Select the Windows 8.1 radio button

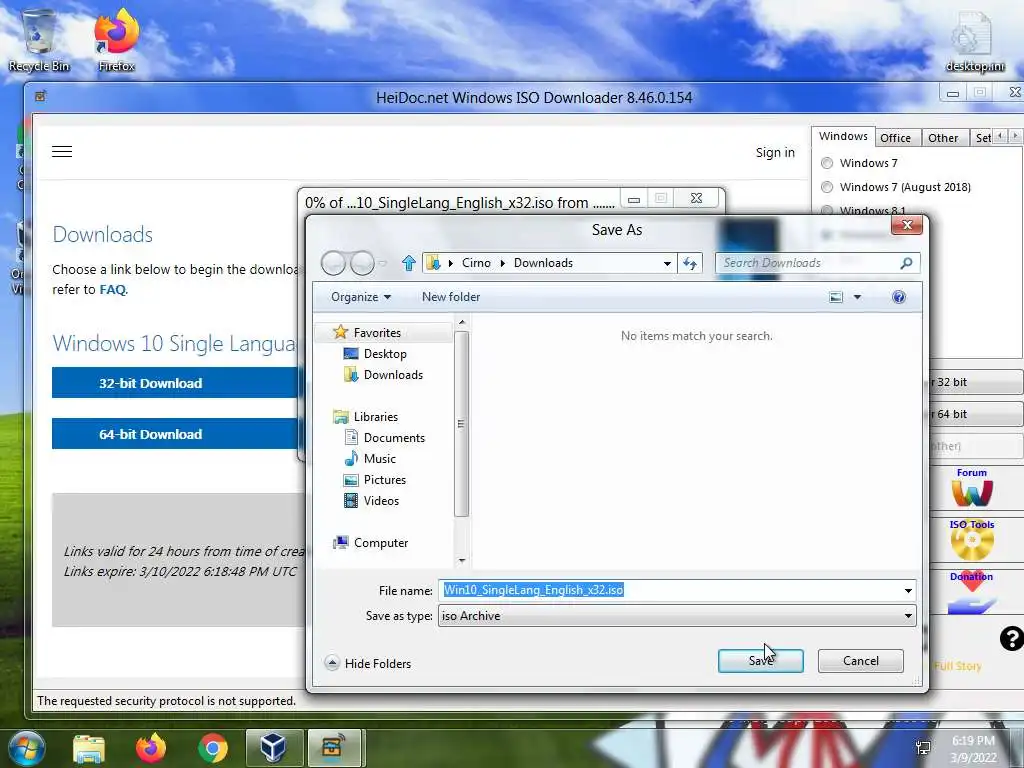coord(827,210)
